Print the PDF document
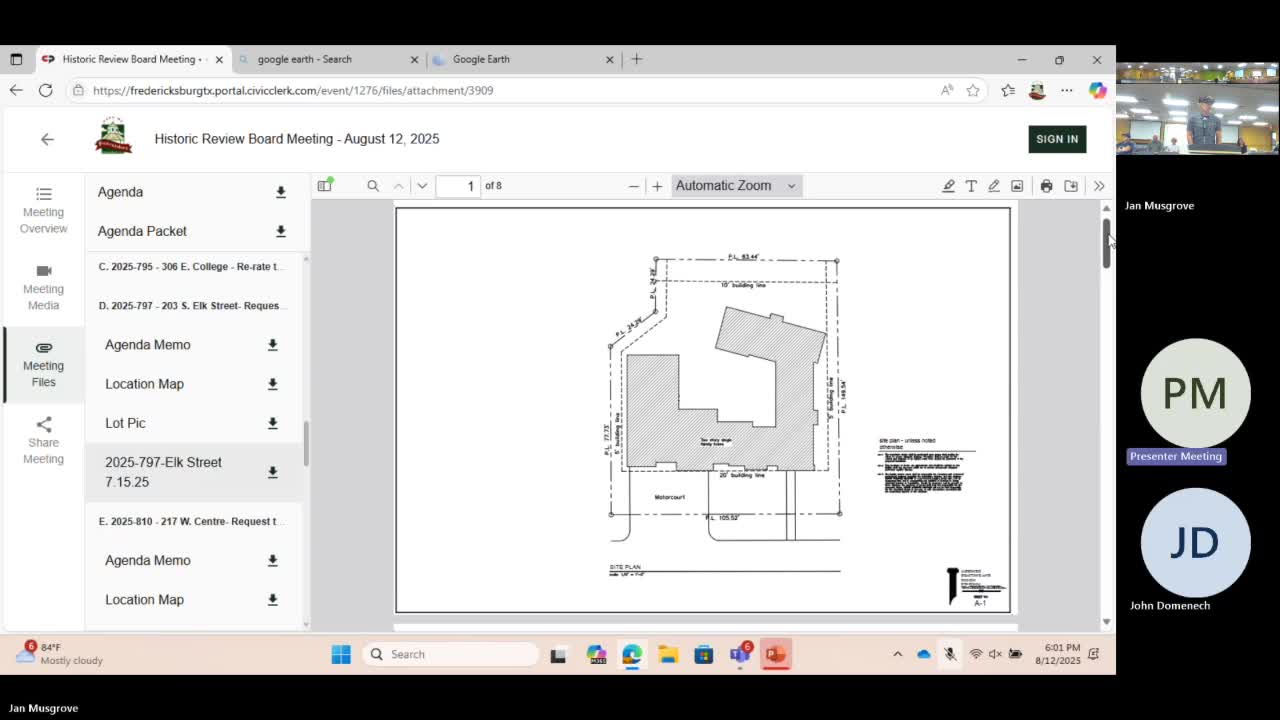Viewport: 1280px width, 720px height. coord(1046,186)
